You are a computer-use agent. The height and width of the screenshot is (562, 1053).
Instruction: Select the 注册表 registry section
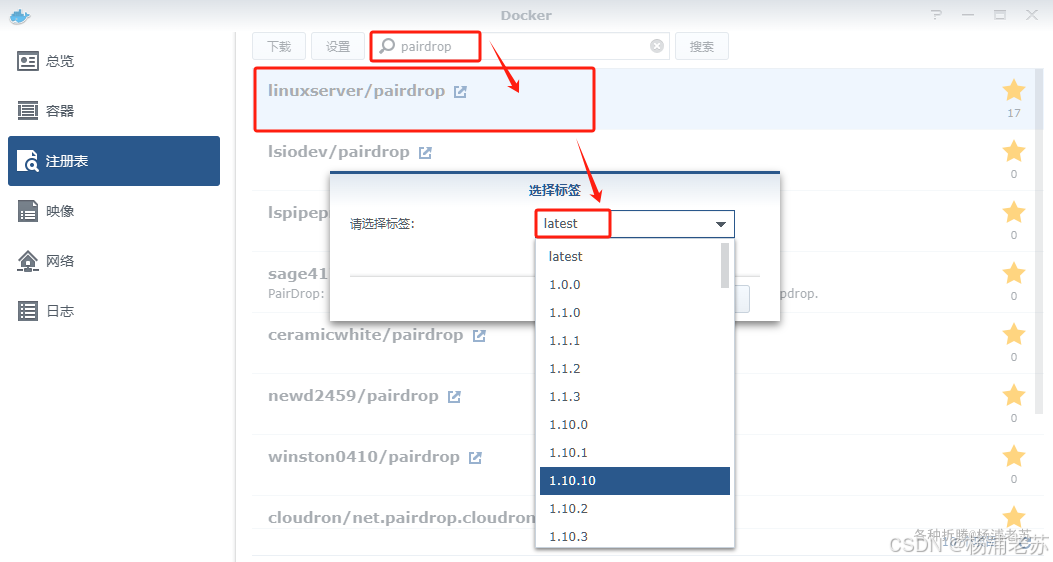113,161
